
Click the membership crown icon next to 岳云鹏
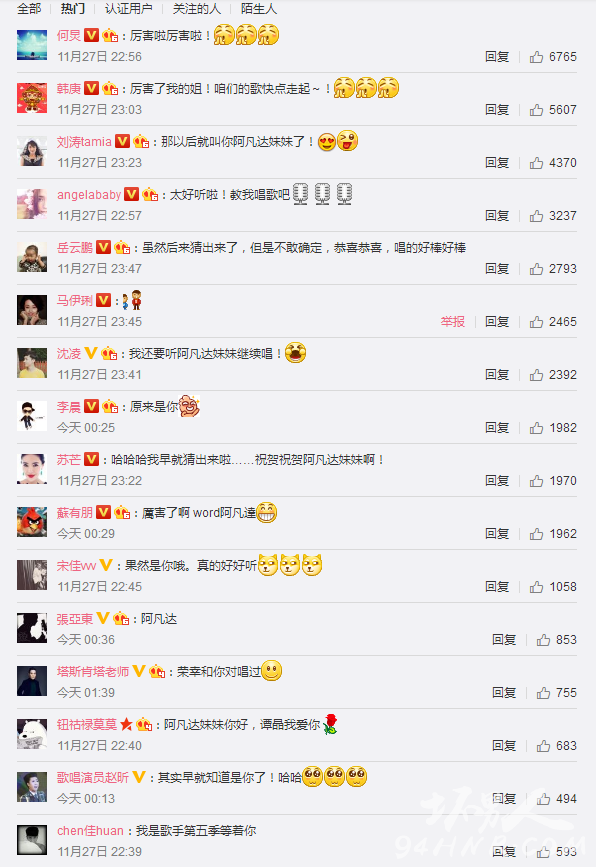pyautogui.click(x=122, y=248)
